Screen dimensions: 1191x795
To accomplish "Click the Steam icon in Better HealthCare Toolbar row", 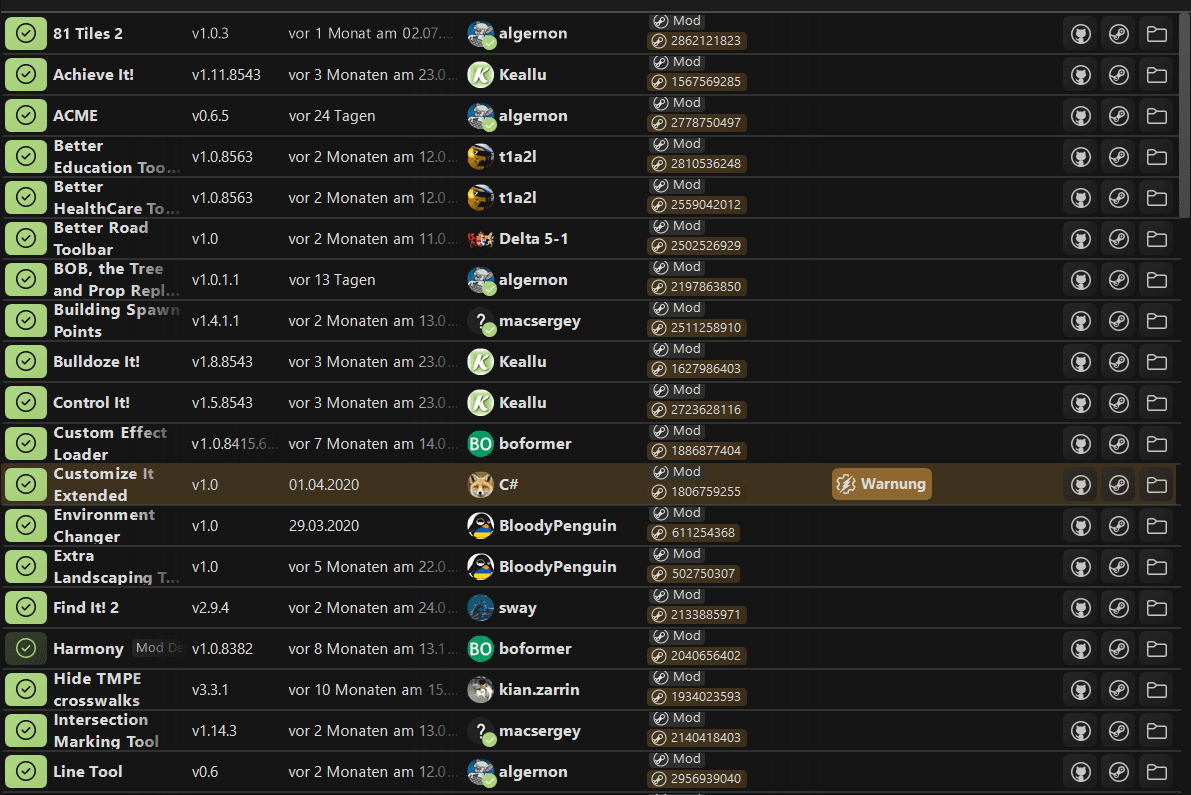I will click(x=1119, y=197).
